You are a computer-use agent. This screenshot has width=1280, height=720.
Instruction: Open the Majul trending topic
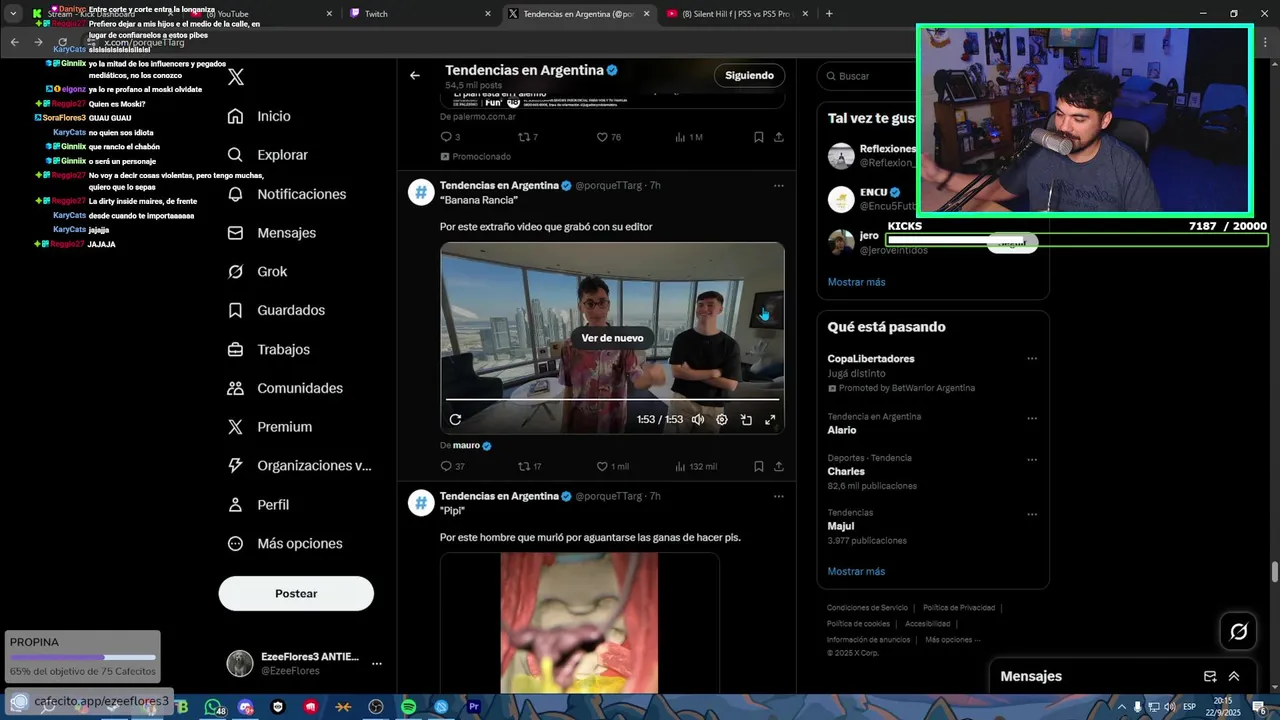tap(841, 526)
